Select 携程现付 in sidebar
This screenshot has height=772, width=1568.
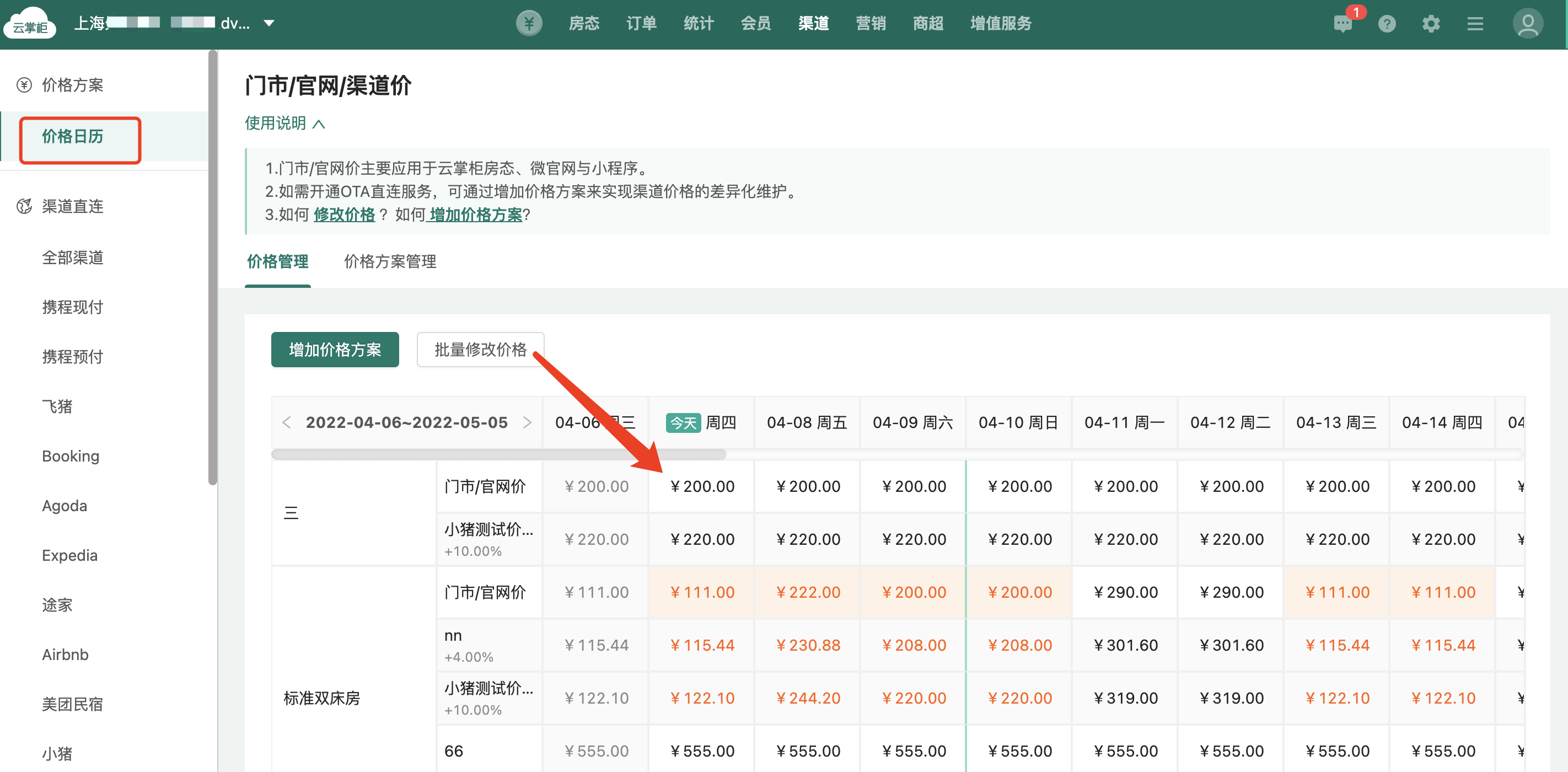(72, 307)
